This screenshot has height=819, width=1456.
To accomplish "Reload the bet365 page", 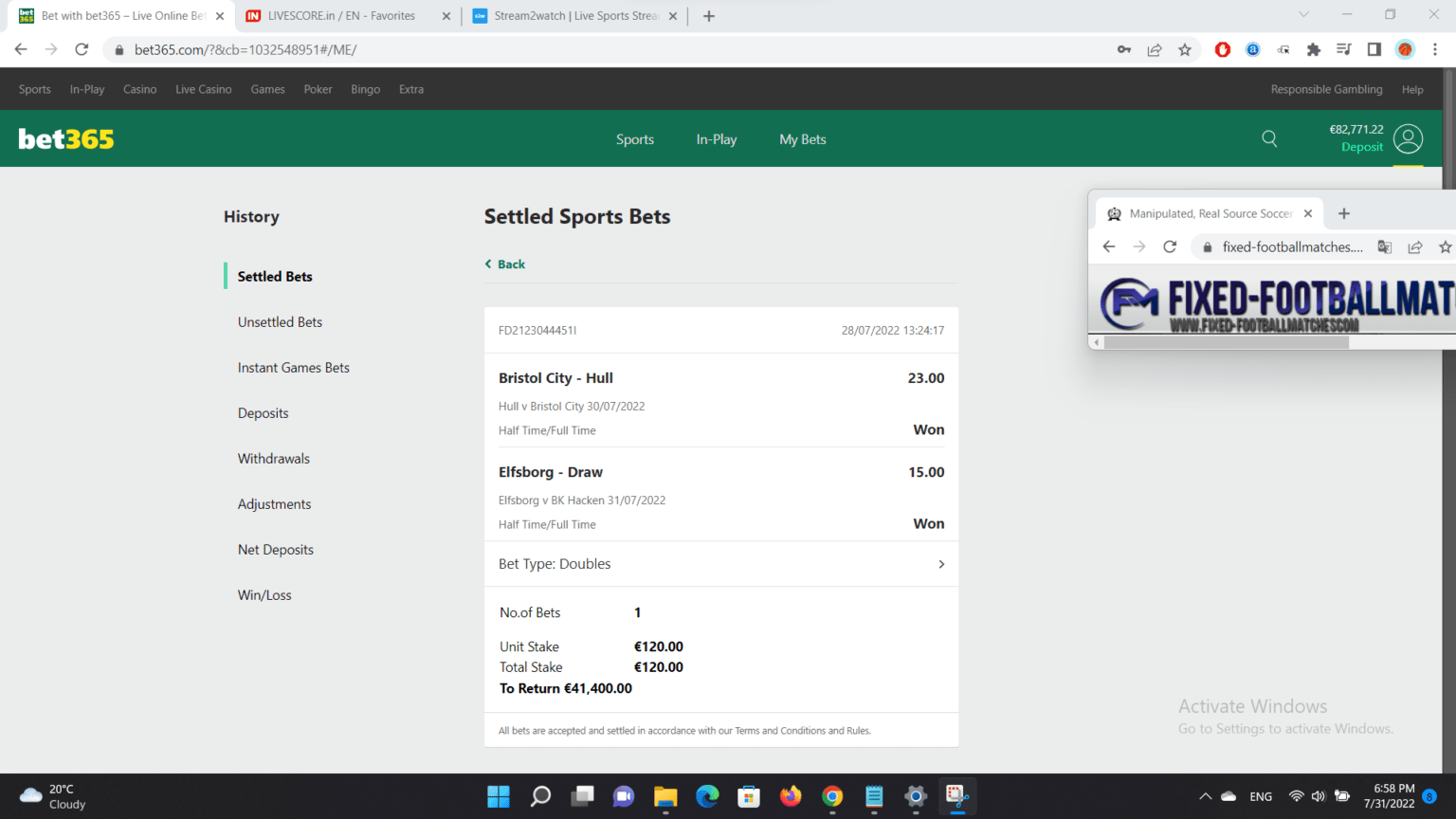I will (82, 49).
